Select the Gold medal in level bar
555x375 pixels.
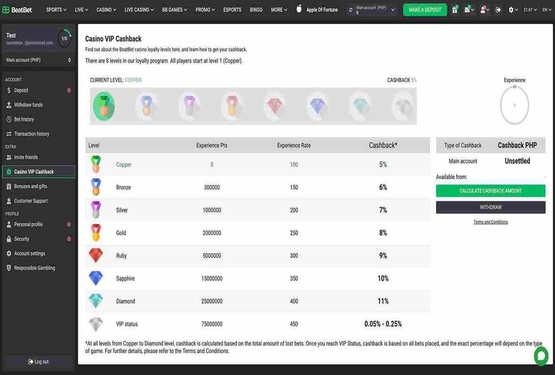(232, 106)
